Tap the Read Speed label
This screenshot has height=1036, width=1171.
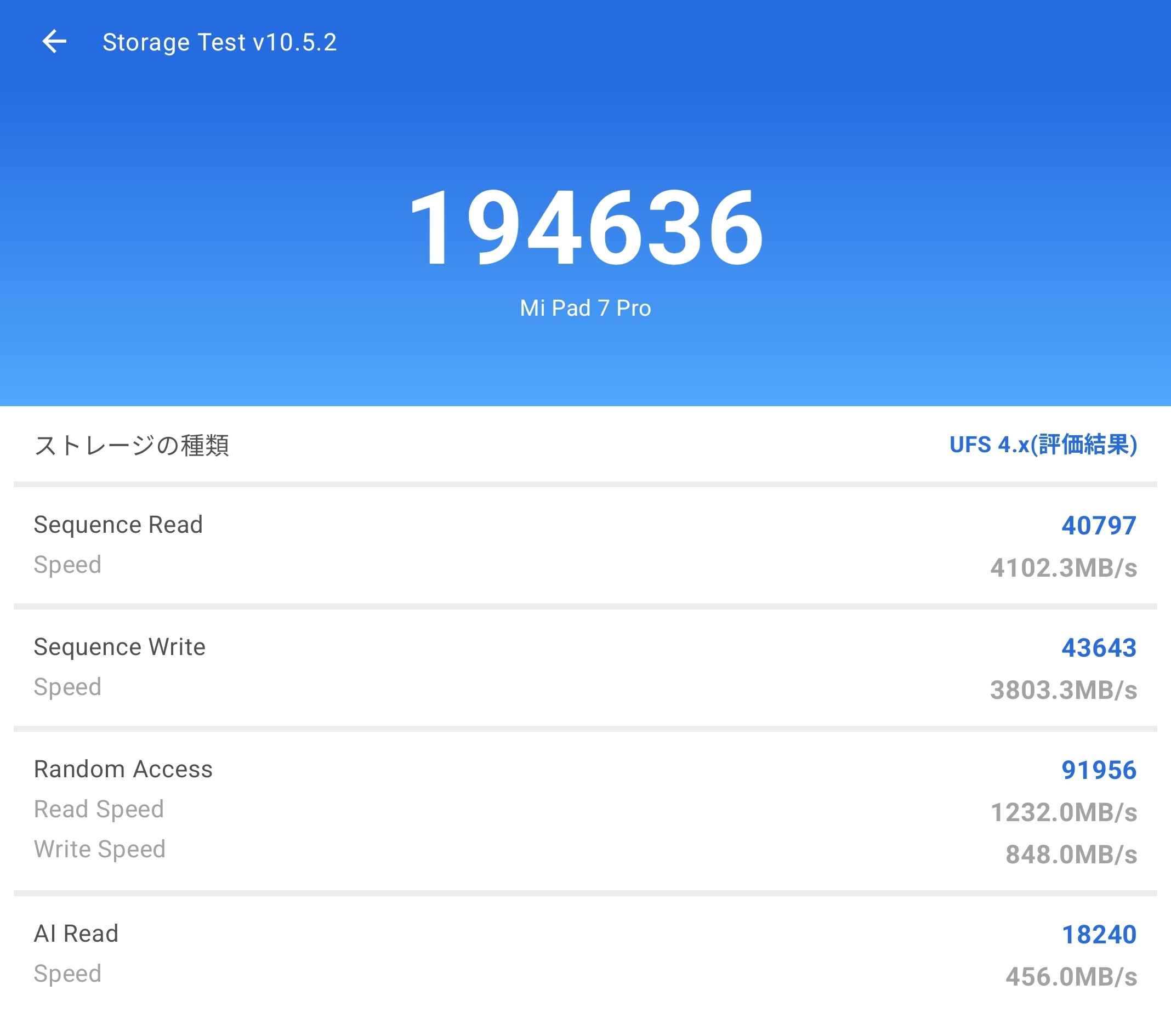pyautogui.click(x=99, y=810)
